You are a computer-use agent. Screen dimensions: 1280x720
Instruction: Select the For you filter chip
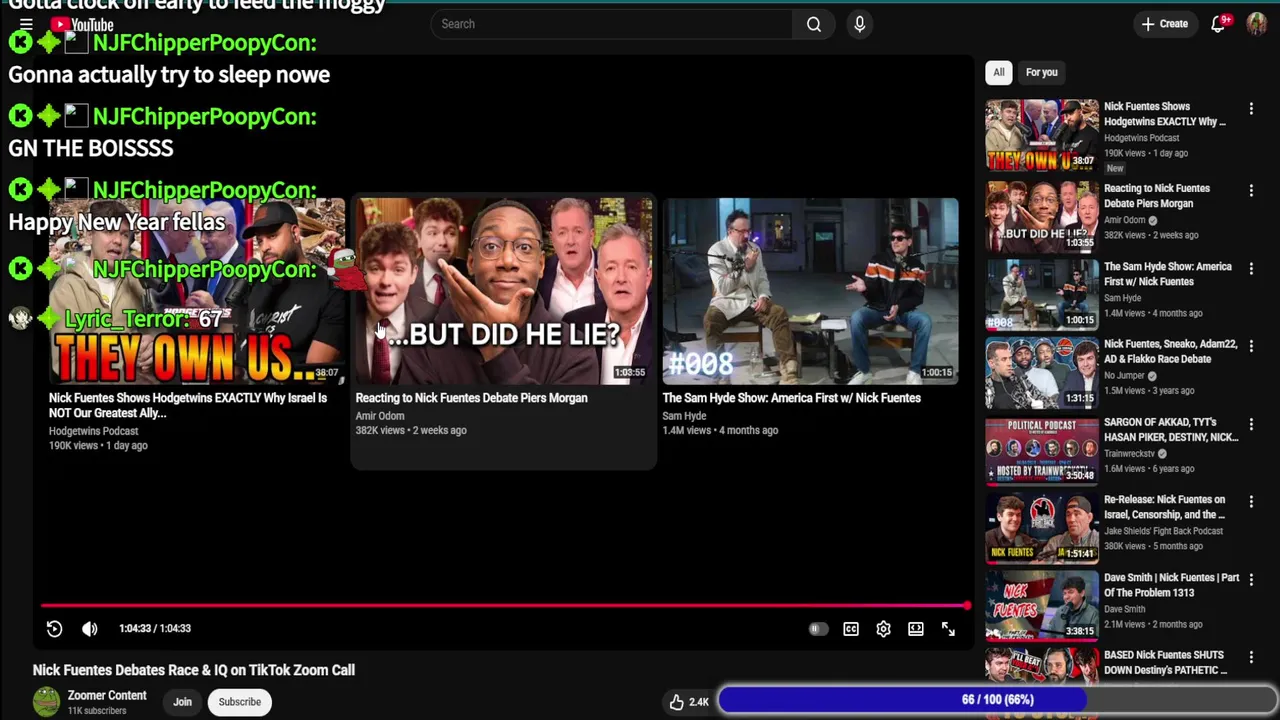point(1041,72)
